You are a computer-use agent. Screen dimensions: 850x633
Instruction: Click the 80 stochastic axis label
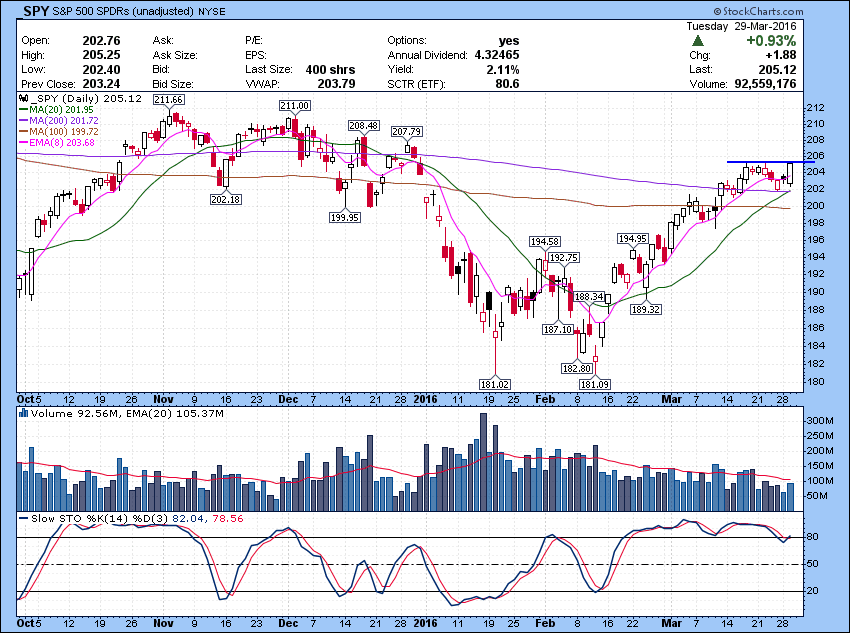pos(812,537)
